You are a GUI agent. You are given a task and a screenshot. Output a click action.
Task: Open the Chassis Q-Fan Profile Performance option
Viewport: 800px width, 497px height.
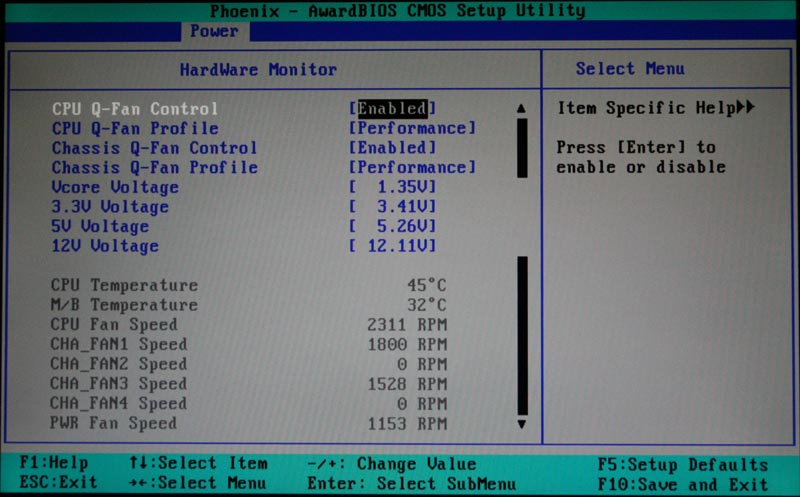click(412, 167)
